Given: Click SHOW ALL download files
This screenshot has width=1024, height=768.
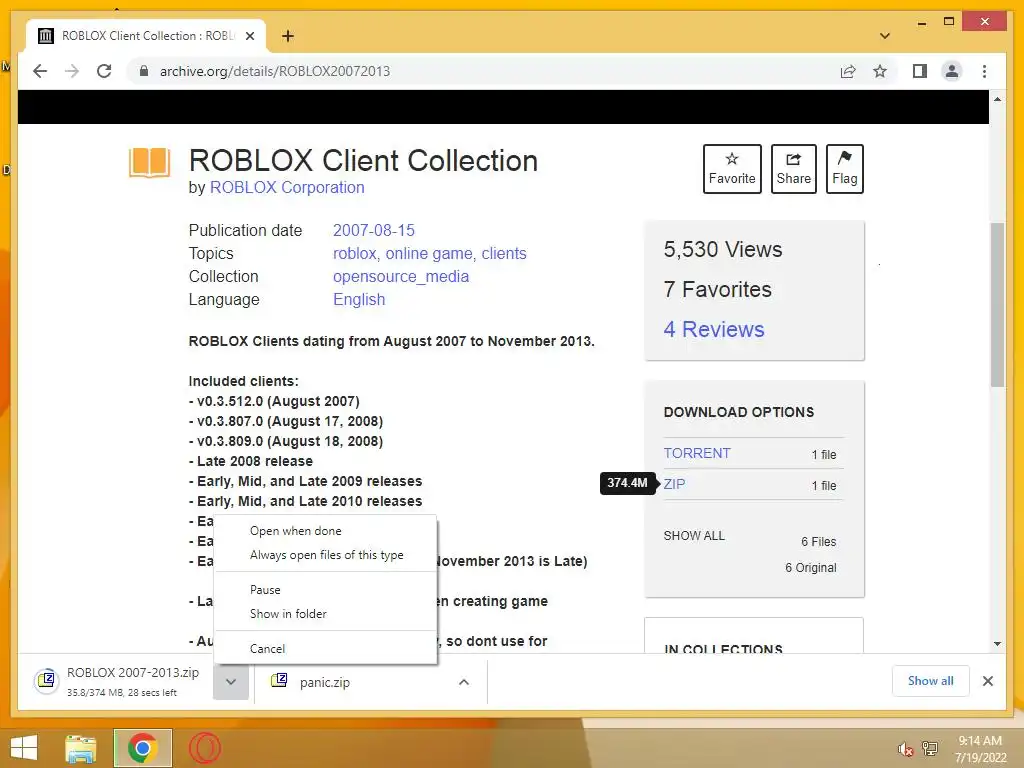Looking at the screenshot, I should click(x=694, y=536).
